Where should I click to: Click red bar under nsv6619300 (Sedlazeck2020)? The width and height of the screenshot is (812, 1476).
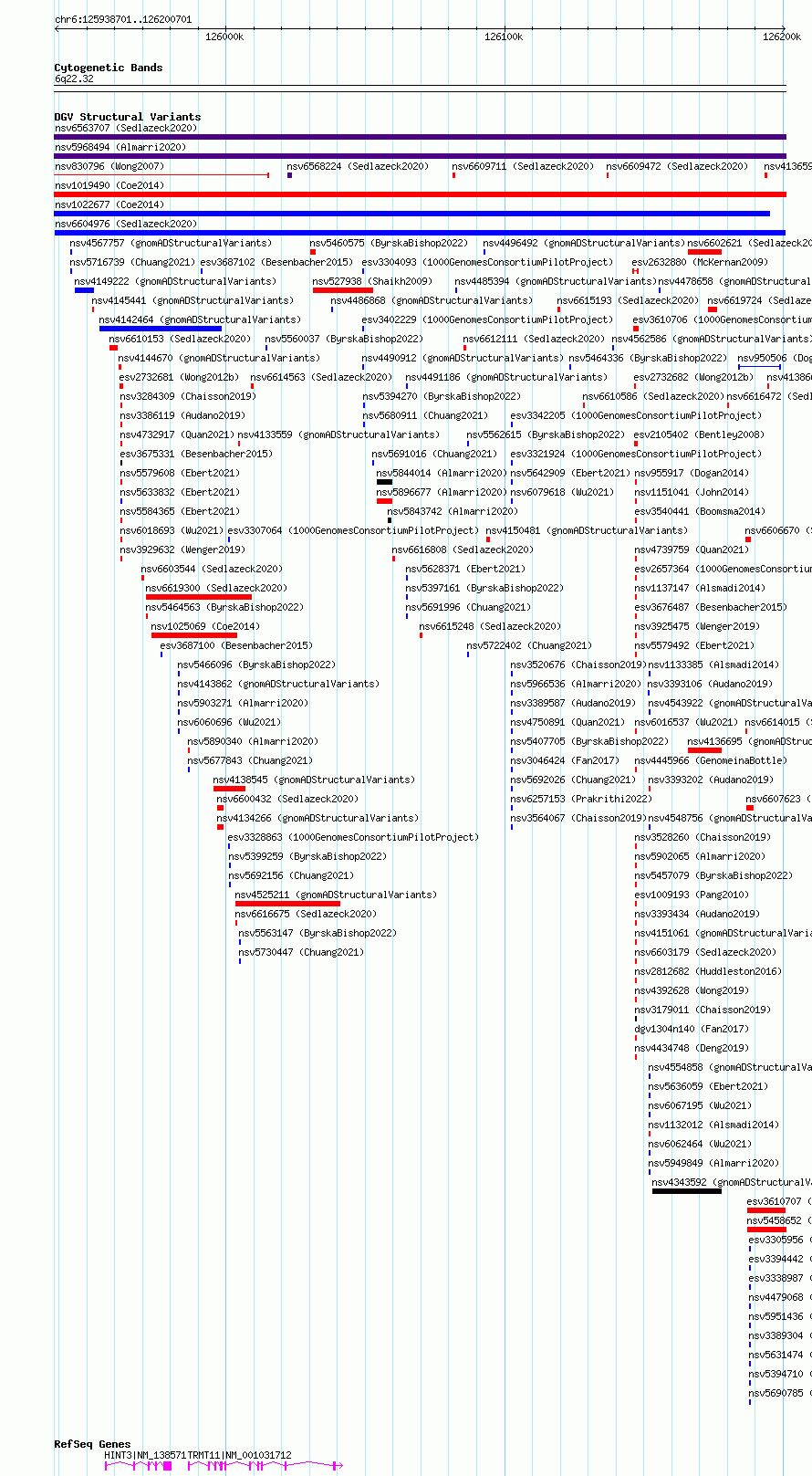[199, 597]
